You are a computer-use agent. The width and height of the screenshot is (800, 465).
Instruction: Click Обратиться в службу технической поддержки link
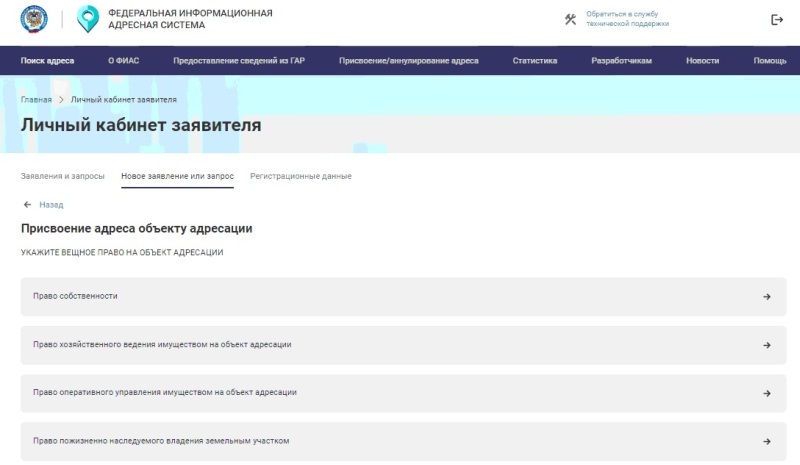[628, 19]
